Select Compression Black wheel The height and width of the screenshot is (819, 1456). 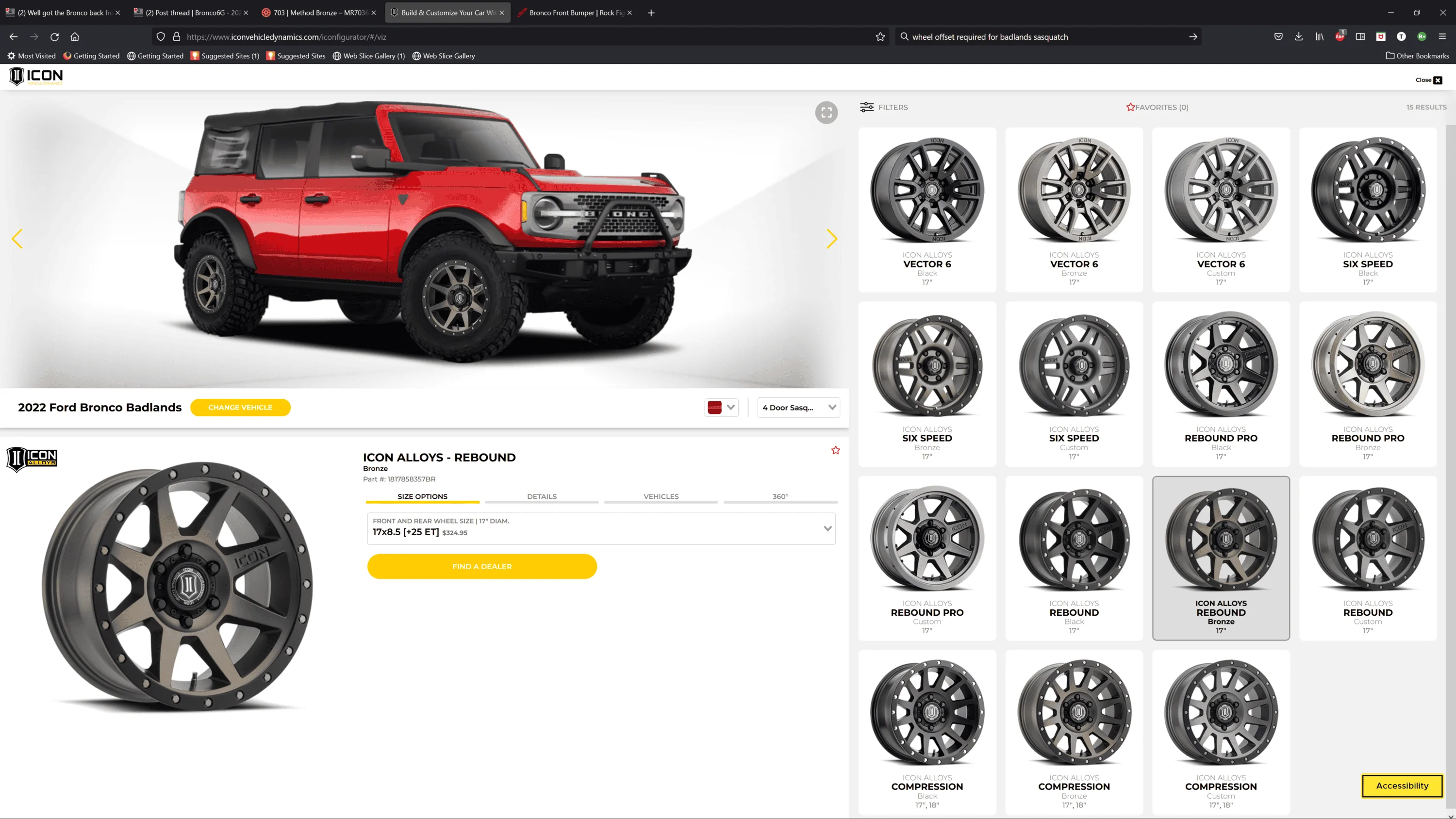927,732
